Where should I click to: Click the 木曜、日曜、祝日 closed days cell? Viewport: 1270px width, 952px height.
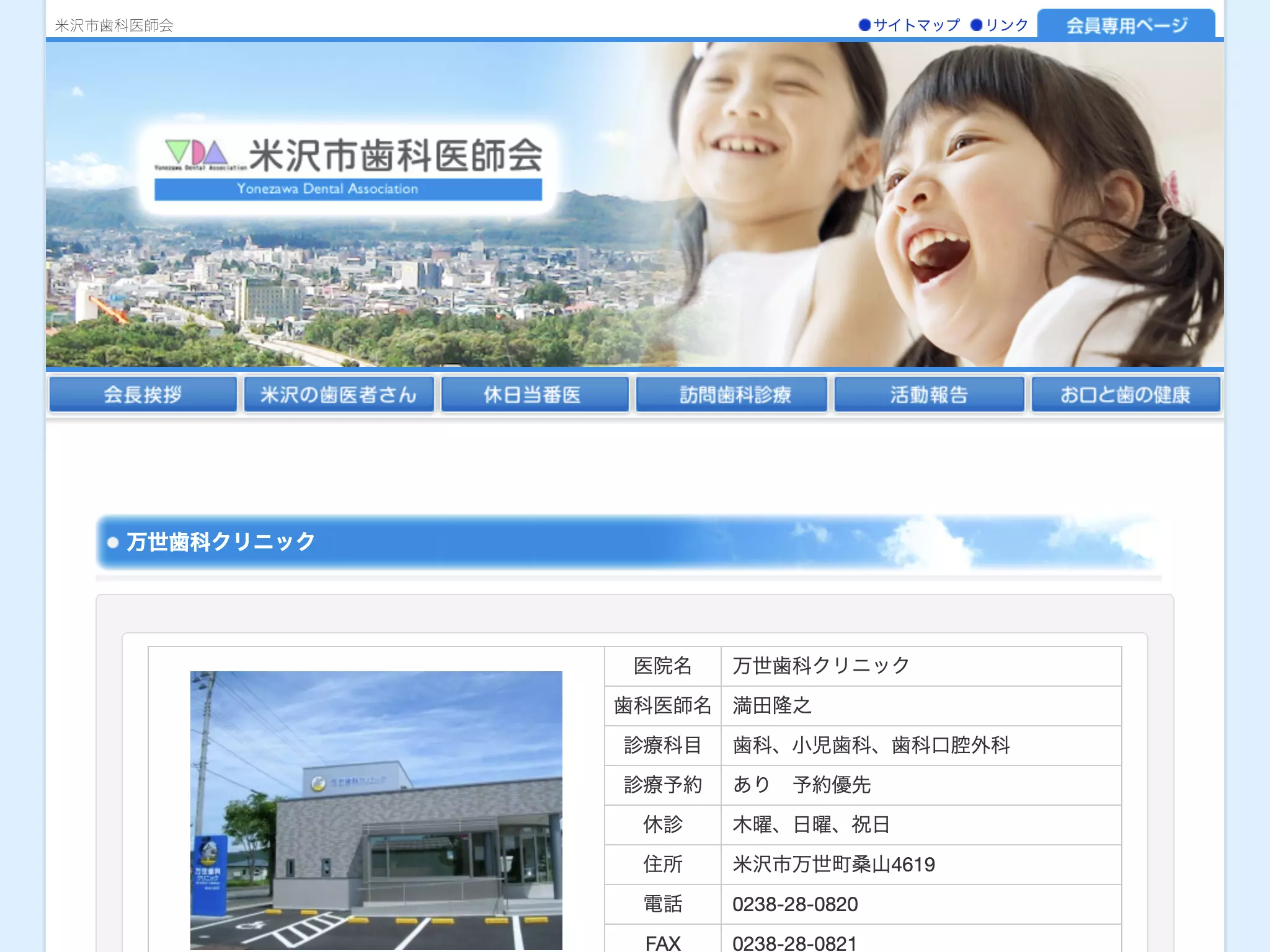point(921,824)
